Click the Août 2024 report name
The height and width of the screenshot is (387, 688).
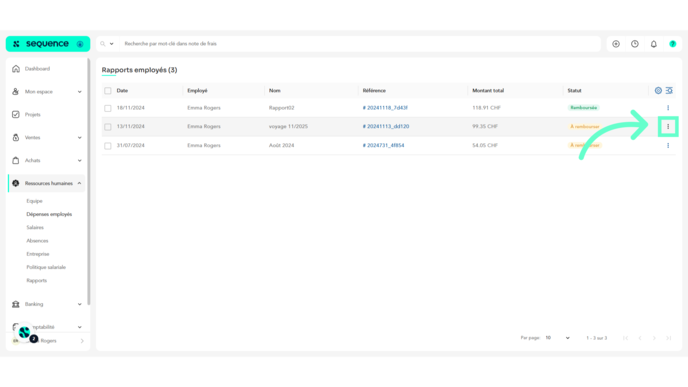pos(281,145)
